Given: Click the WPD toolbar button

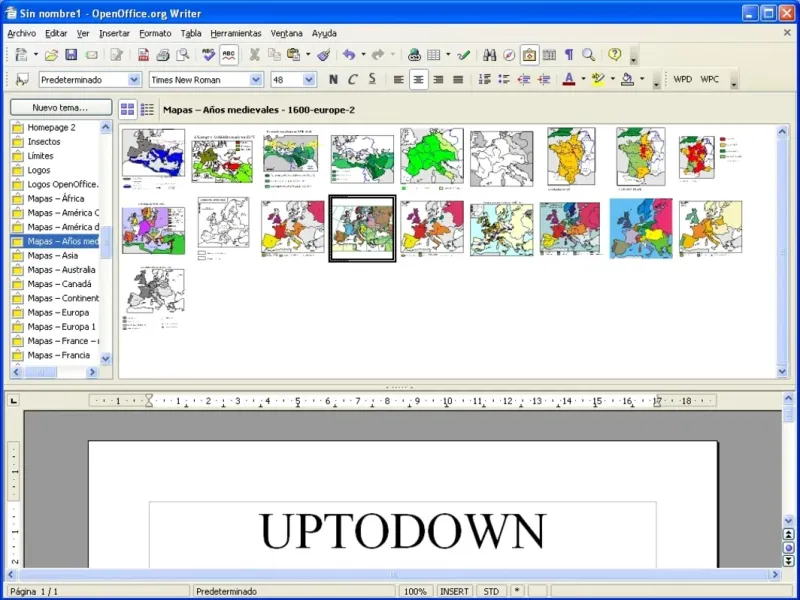Looking at the screenshot, I should pos(682,79).
